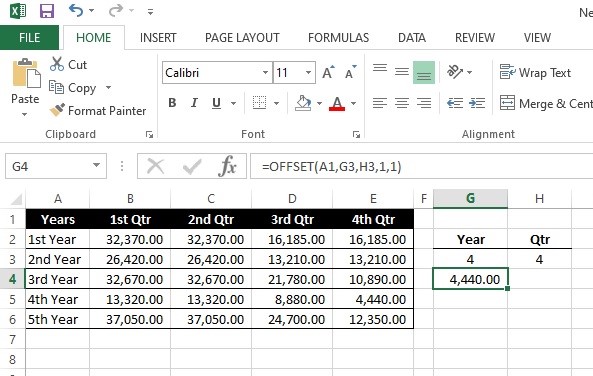
Task: Click the Redo arrow icon
Action: tap(115, 11)
